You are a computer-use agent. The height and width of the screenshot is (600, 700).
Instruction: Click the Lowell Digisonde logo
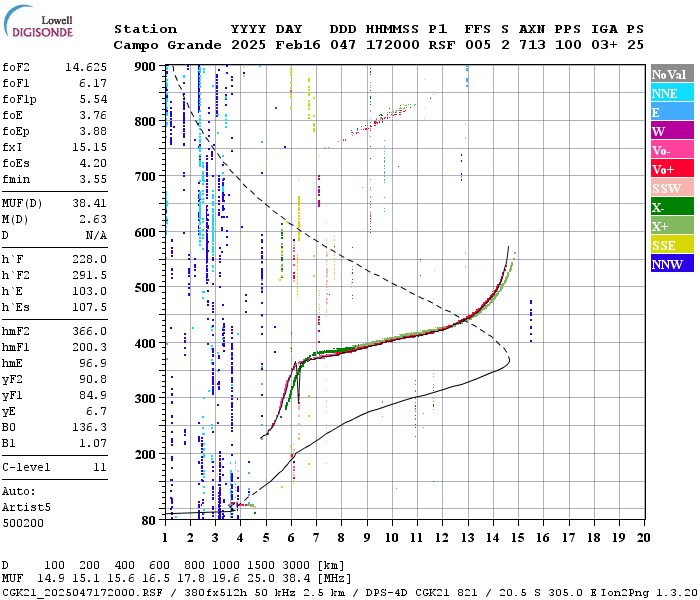(x=38, y=21)
